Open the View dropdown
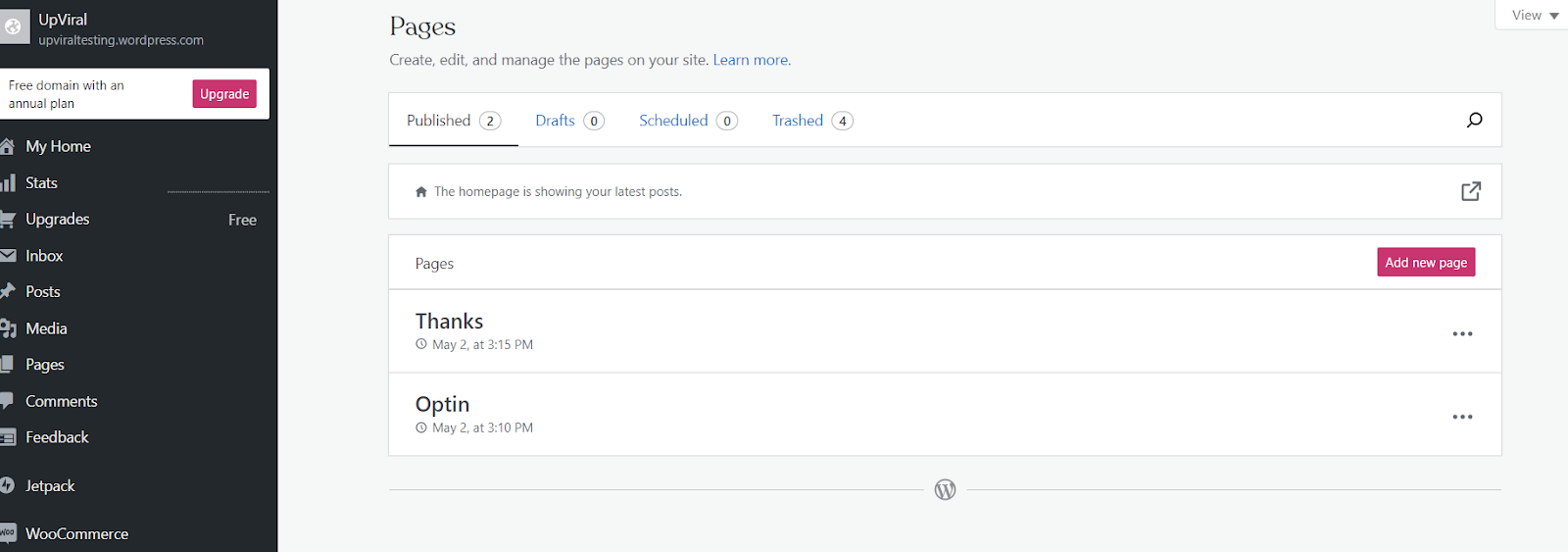The width and height of the screenshot is (1568, 552). 1535,15
